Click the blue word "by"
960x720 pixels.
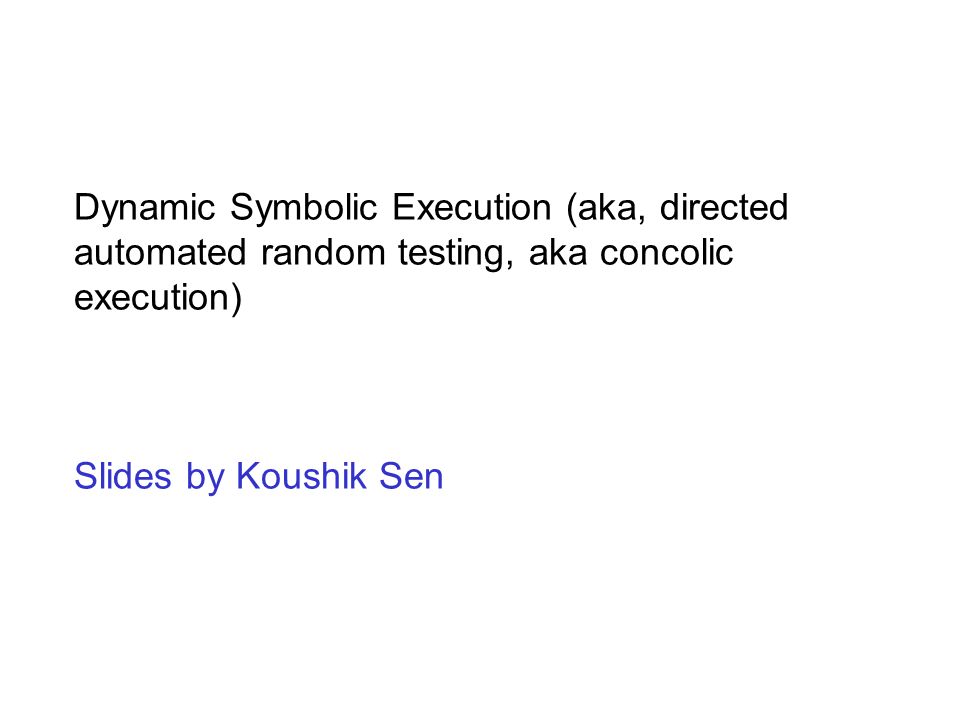click(x=204, y=478)
